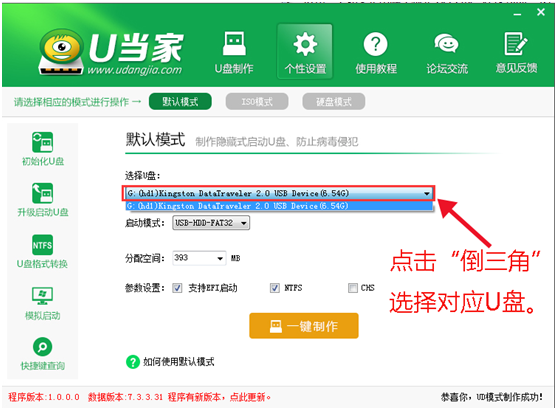Click 恭喜你，UD模式制作成功 status message
This screenshot has height=410, width=557.
click(492, 397)
